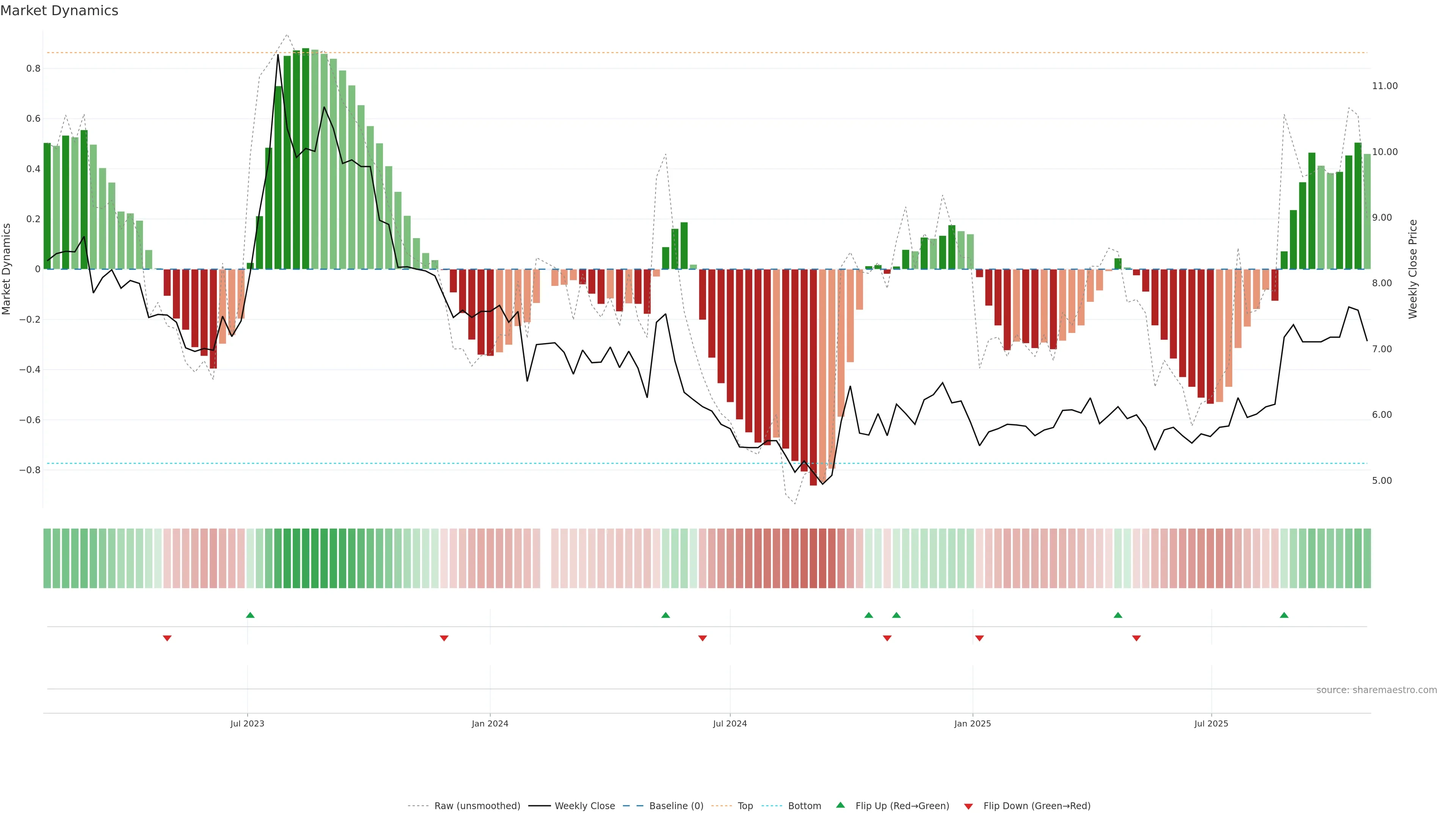
Task: Toggle the Top legend entry
Action: (745, 805)
